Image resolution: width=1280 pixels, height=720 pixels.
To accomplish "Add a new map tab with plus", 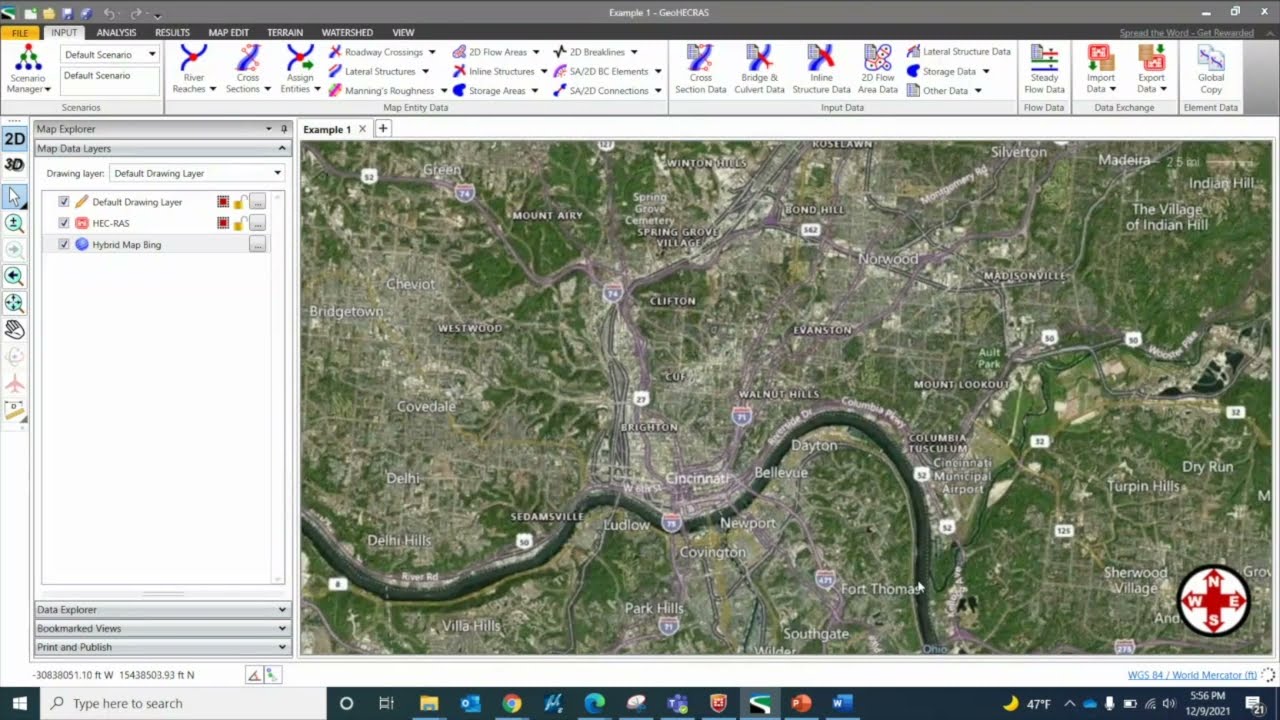I will tap(382, 128).
